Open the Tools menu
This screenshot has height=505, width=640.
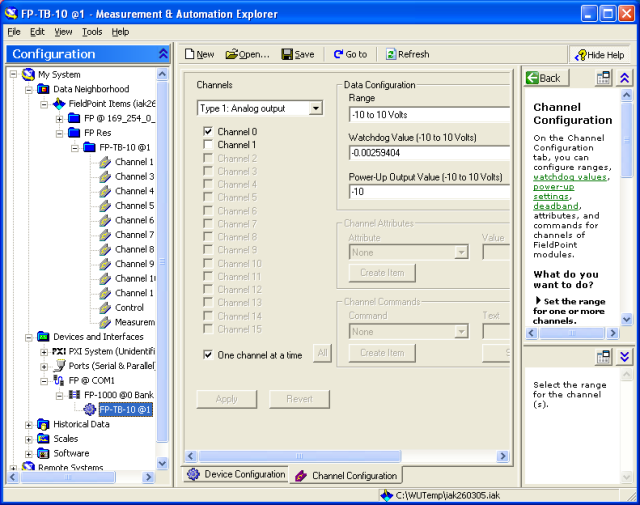(x=92, y=32)
